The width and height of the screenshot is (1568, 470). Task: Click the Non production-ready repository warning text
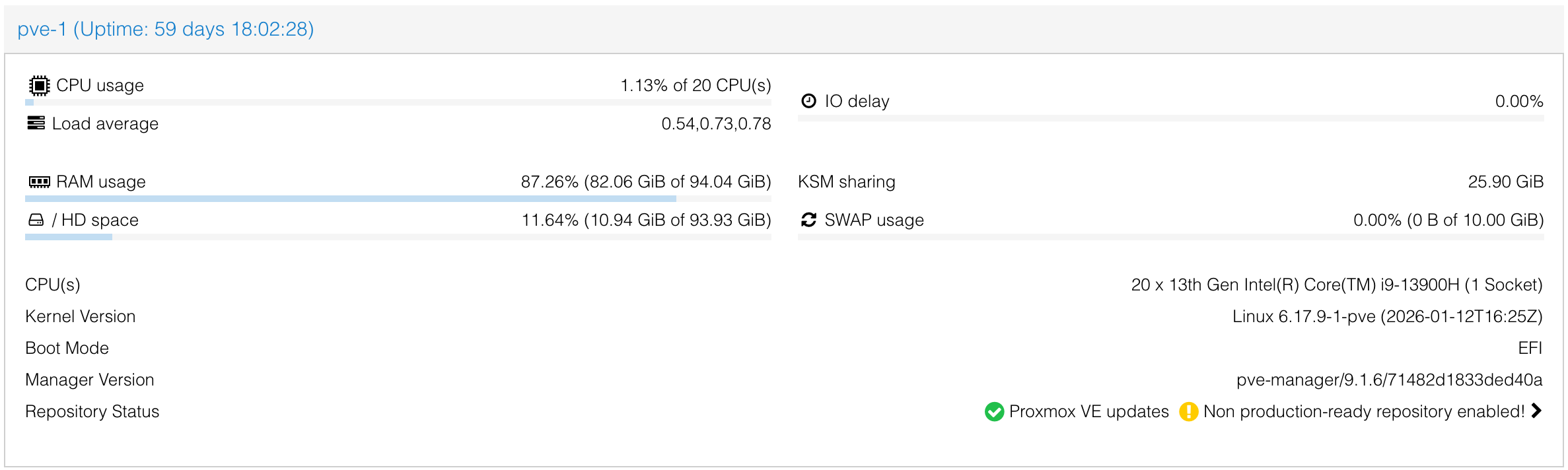coord(1364,411)
